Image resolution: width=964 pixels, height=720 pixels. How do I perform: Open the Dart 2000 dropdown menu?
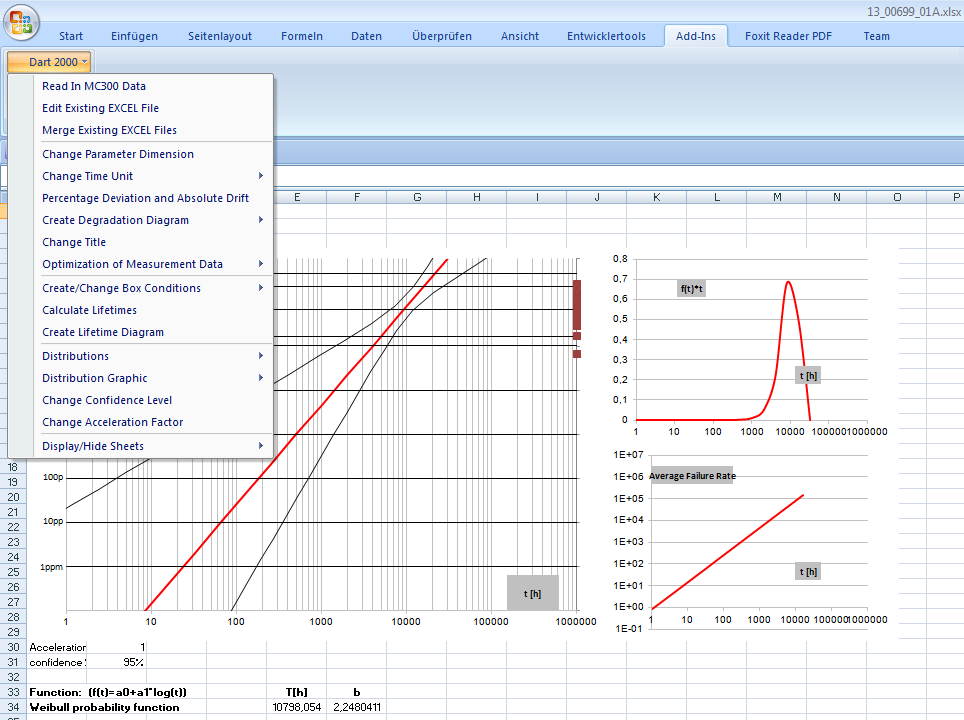(x=50, y=62)
